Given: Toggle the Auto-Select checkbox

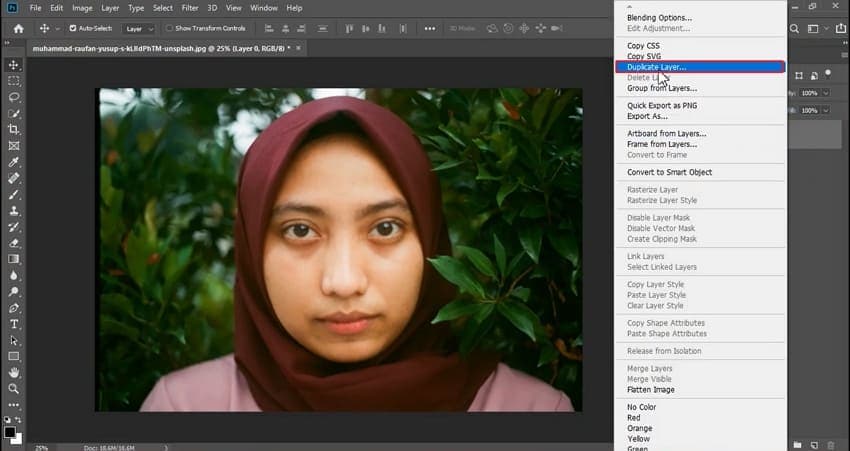Looking at the screenshot, I should pyautogui.click(x=73, y=28).
